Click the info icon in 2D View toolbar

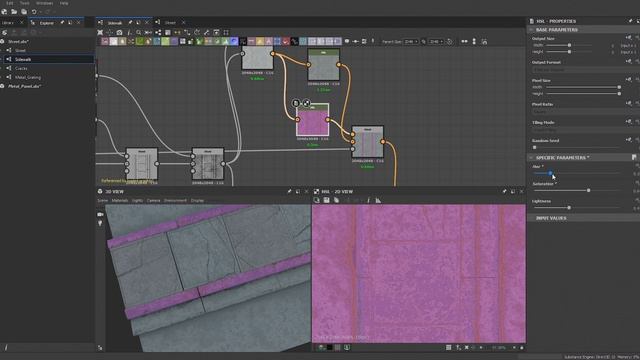[x=368, y=200]
